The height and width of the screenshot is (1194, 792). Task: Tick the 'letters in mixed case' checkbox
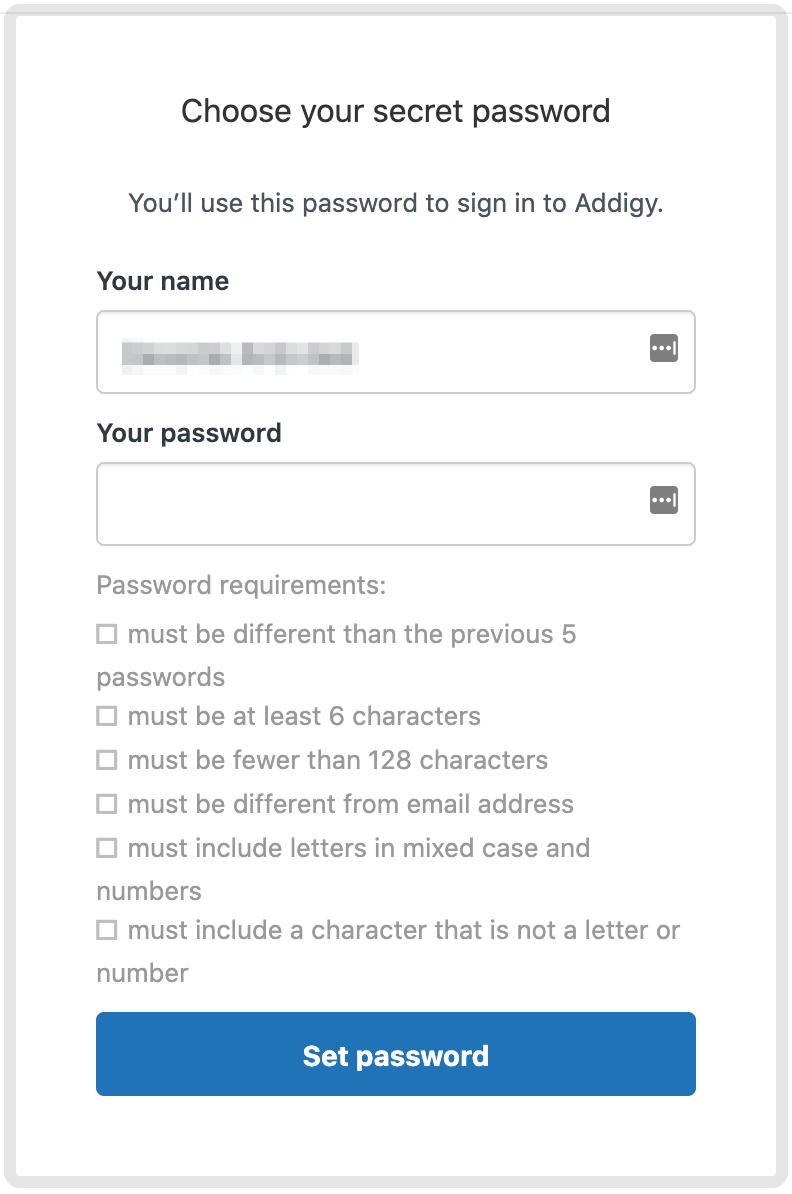tap(107, 848)
